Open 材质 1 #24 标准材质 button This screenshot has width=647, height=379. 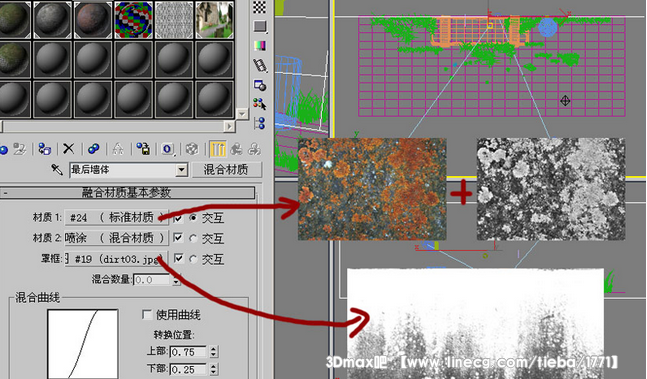pyautogui.click(x=116, y=217)
